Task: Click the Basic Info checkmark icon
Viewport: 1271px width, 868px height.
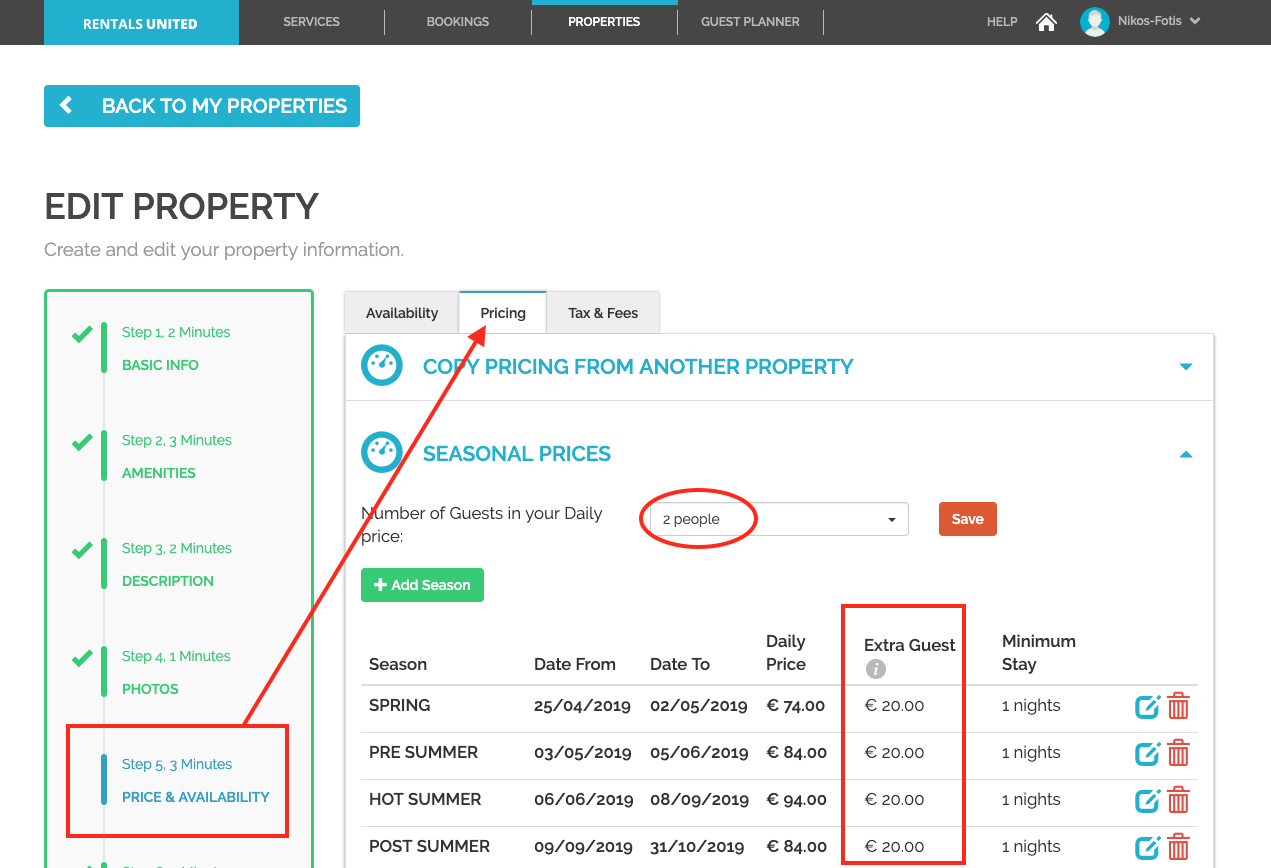Action: (82, 334)
